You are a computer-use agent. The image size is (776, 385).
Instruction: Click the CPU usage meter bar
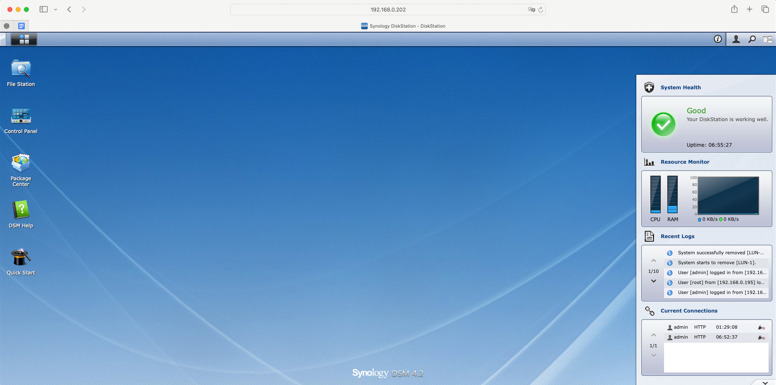tap(655, 194)
